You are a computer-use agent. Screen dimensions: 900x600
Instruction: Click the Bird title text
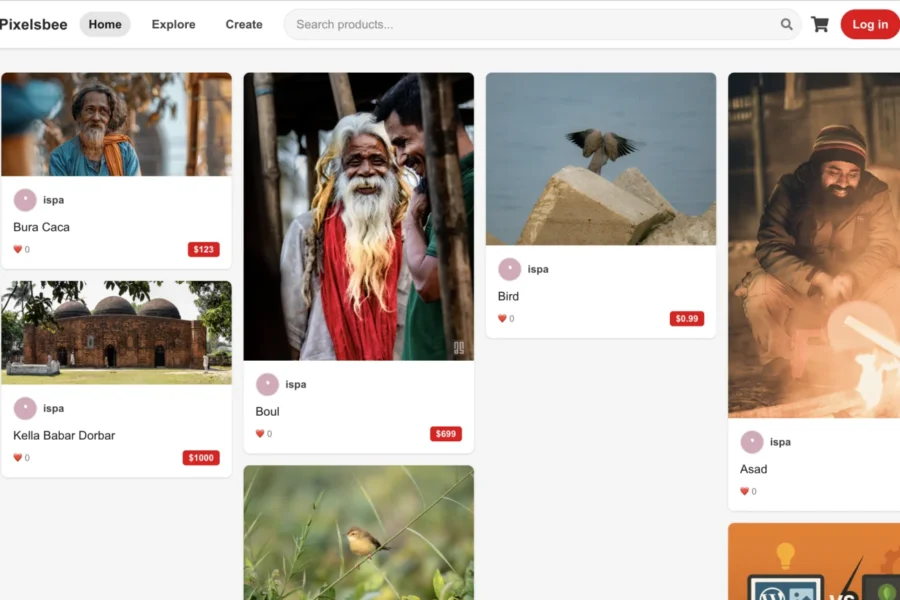point(508,296)
